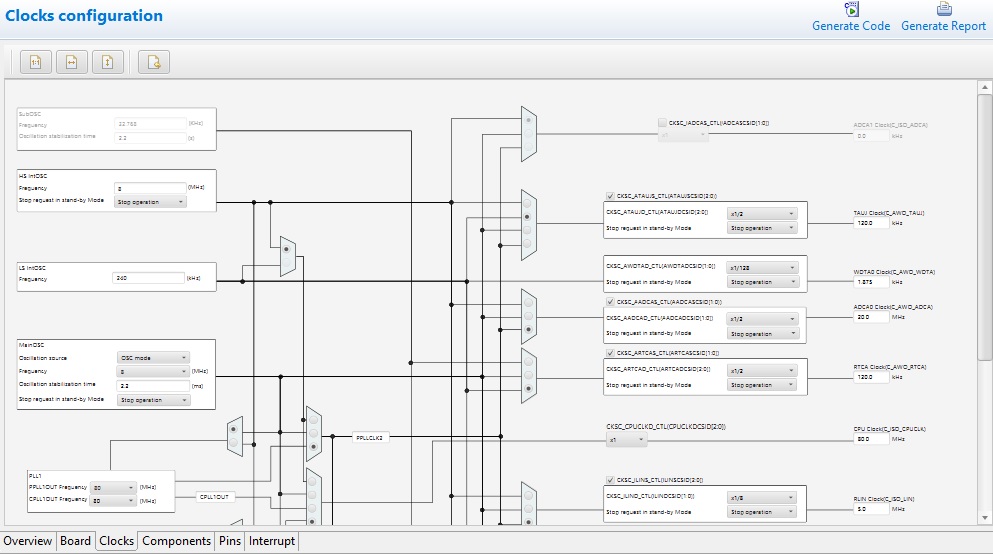Switch to the Interrupt tab
This screenshot has height=554, width=993.
(272, 541)
